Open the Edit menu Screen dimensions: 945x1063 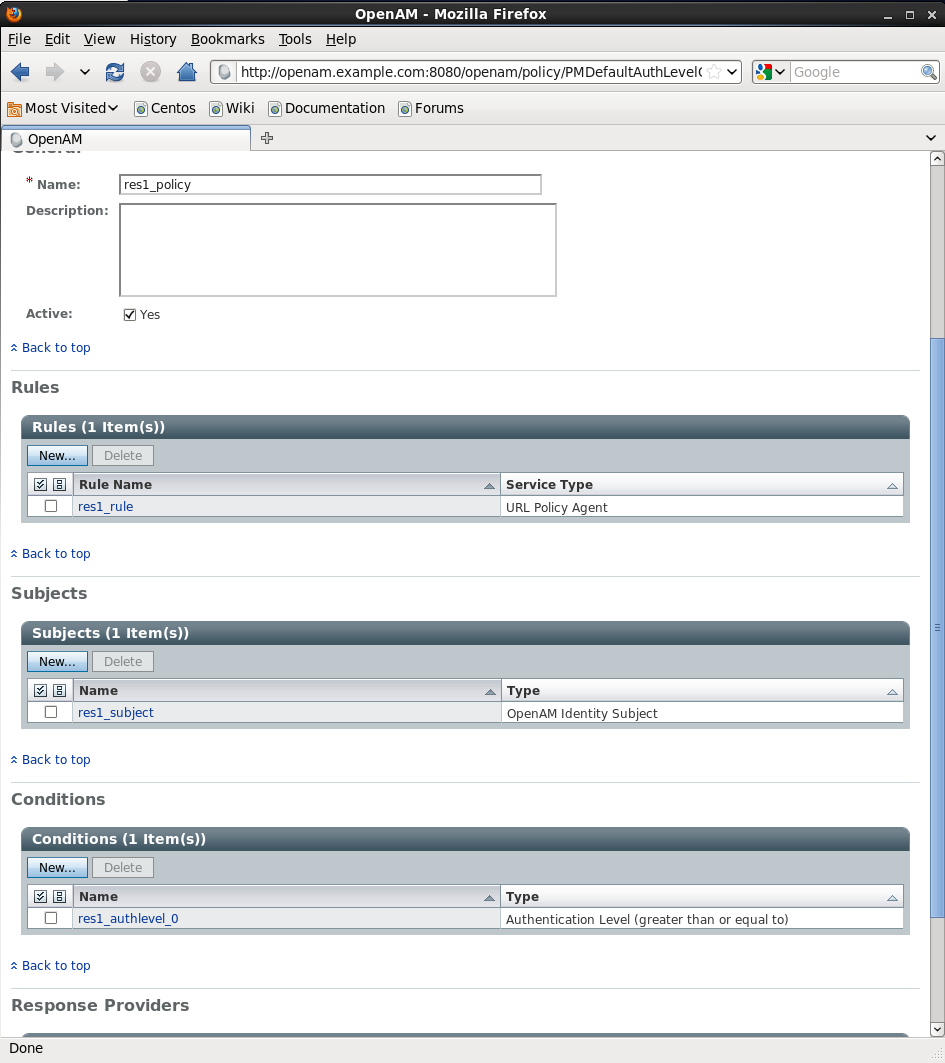[x=58, y=39]
